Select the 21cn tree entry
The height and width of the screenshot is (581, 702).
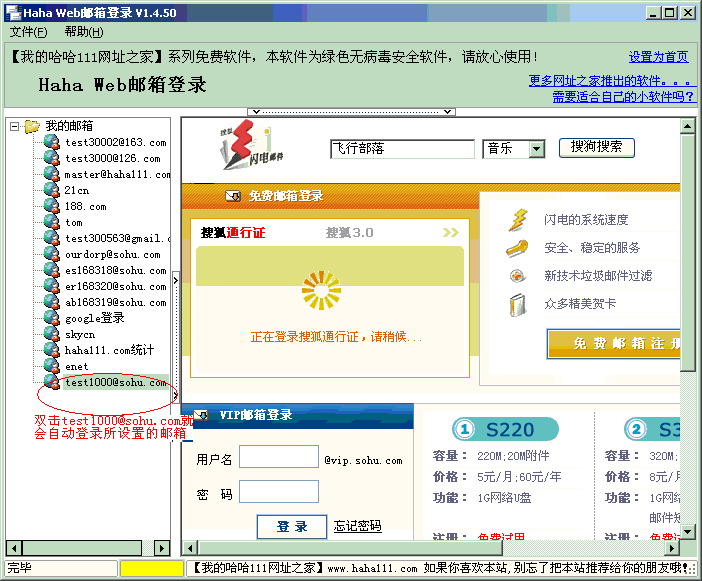coord(77,190)
